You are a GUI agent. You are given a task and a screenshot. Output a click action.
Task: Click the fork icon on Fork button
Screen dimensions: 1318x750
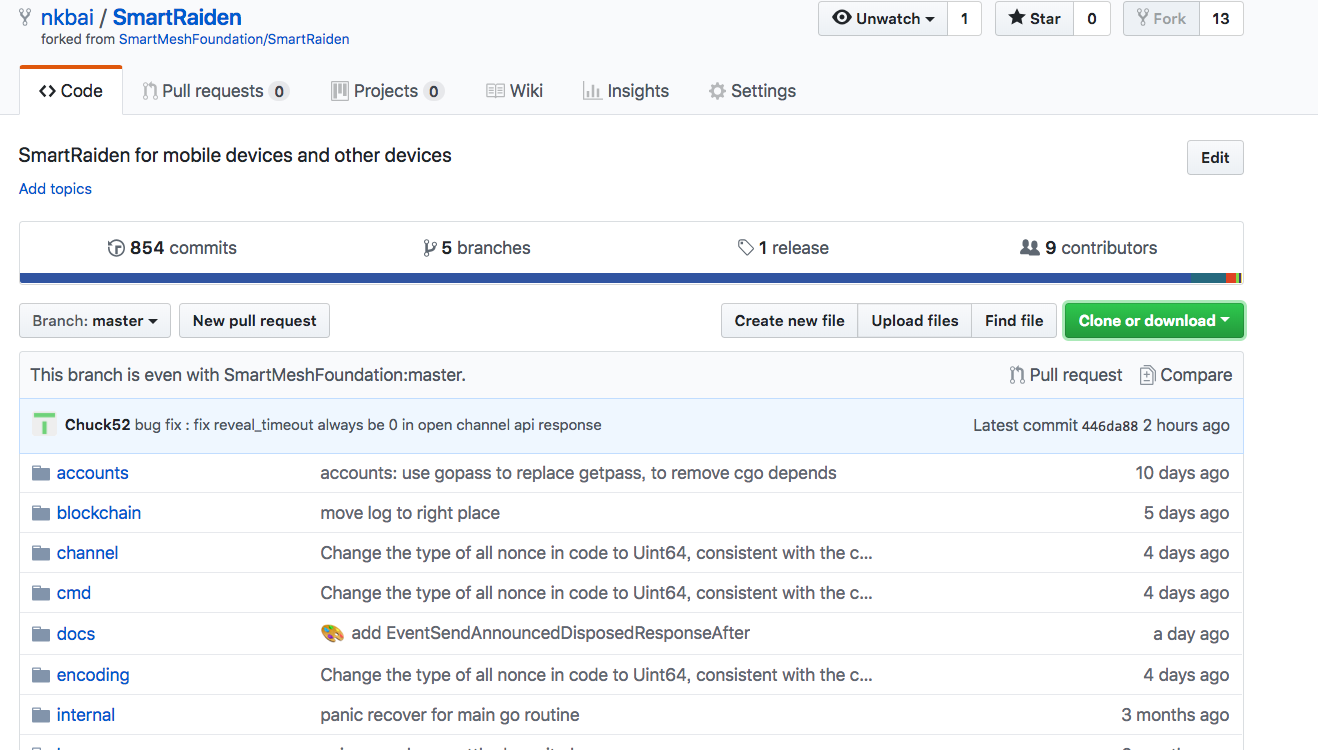pos(1143,18)
